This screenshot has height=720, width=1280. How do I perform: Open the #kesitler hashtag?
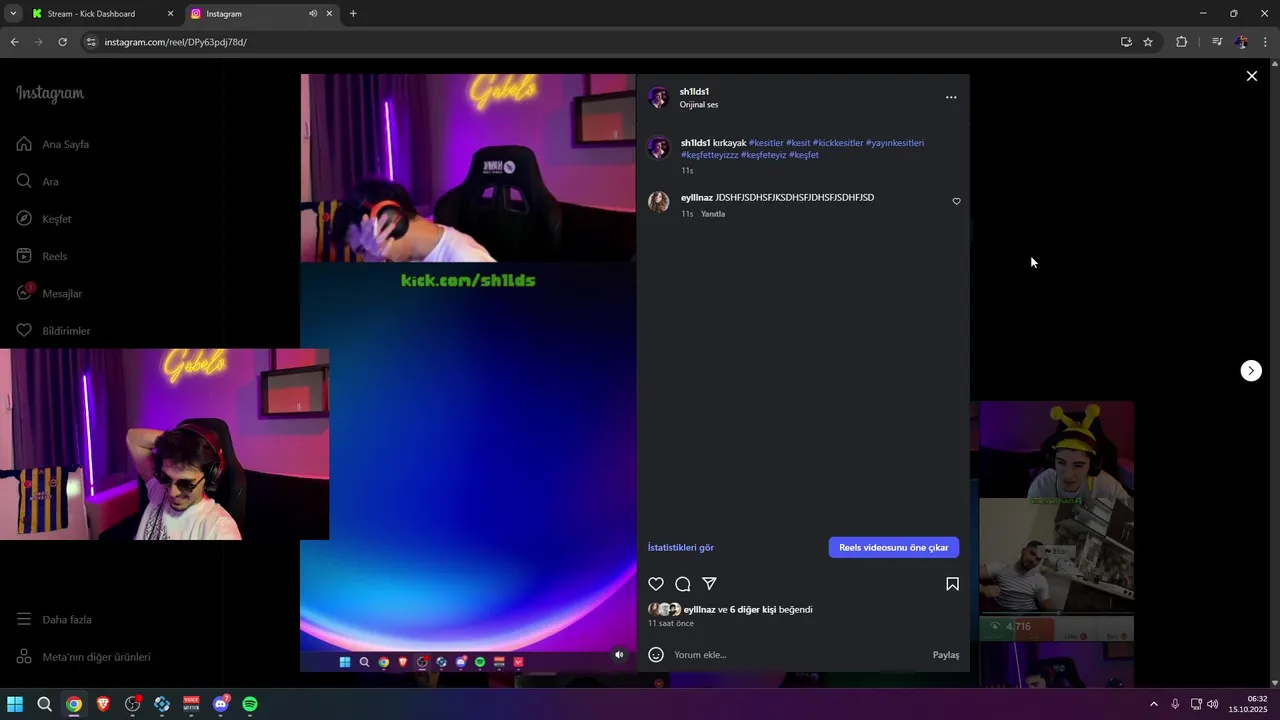pos(766,143)
